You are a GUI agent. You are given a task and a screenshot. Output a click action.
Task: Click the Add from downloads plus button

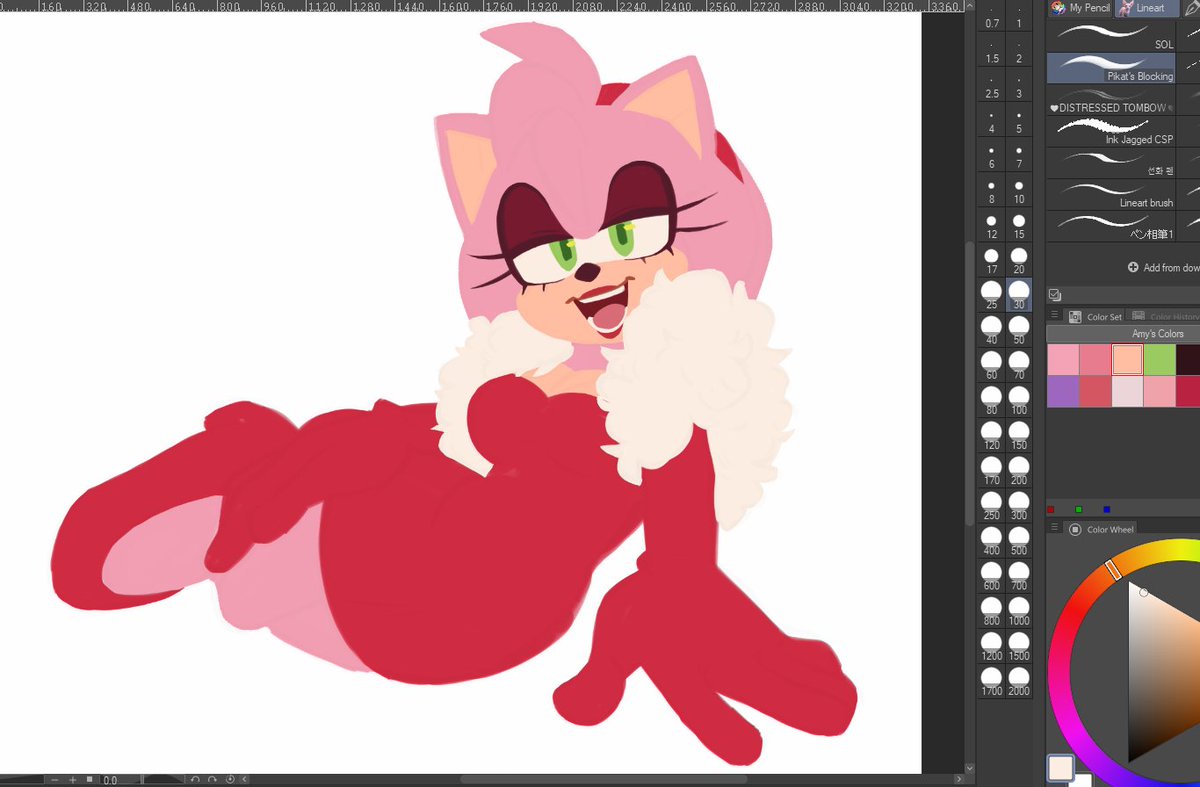[1133, 267]
